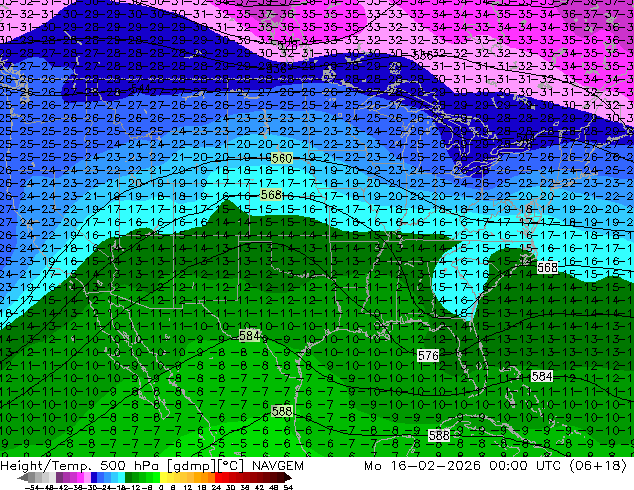634x490 pixels.
Task: Click the '500 hPa' level text
Action: point(129,466)
